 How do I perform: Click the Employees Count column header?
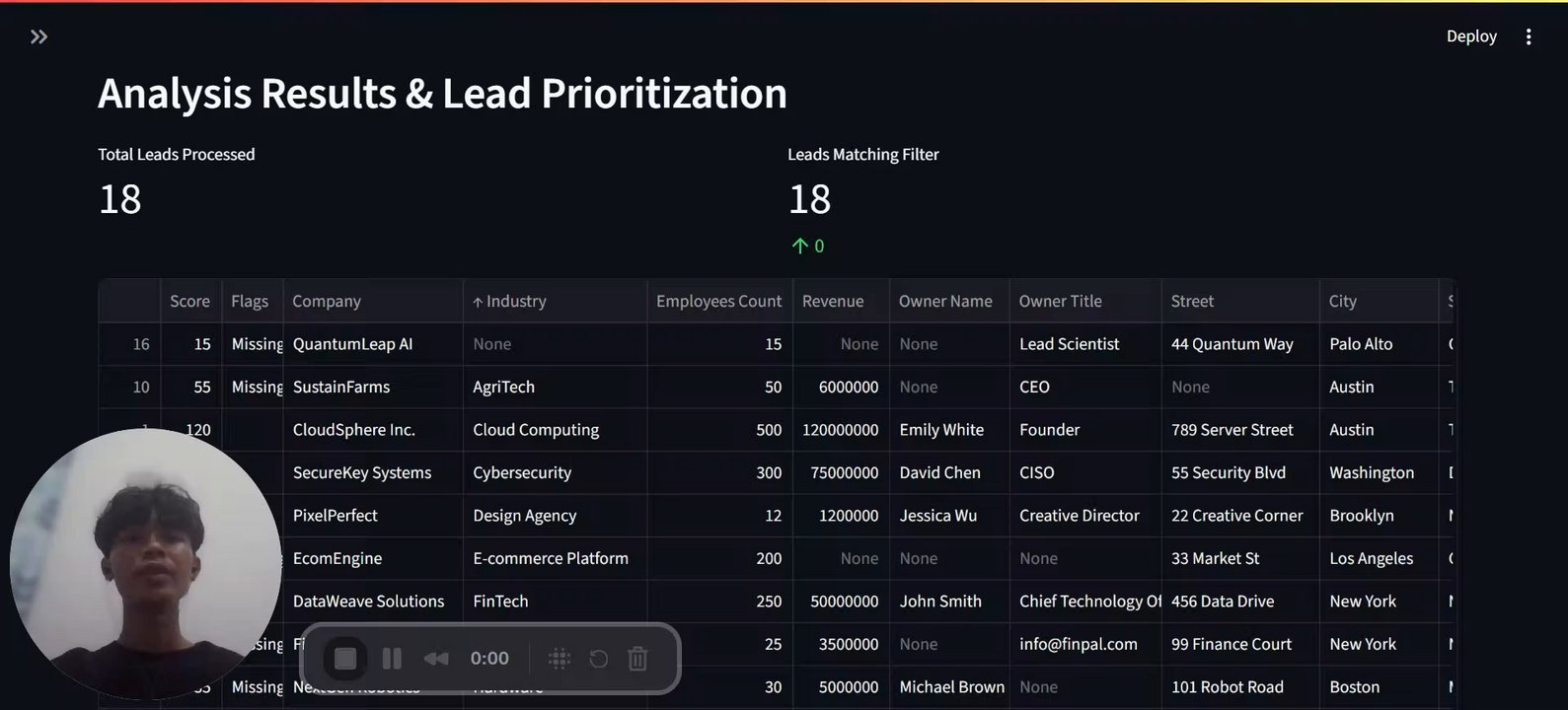pos(718,302)
